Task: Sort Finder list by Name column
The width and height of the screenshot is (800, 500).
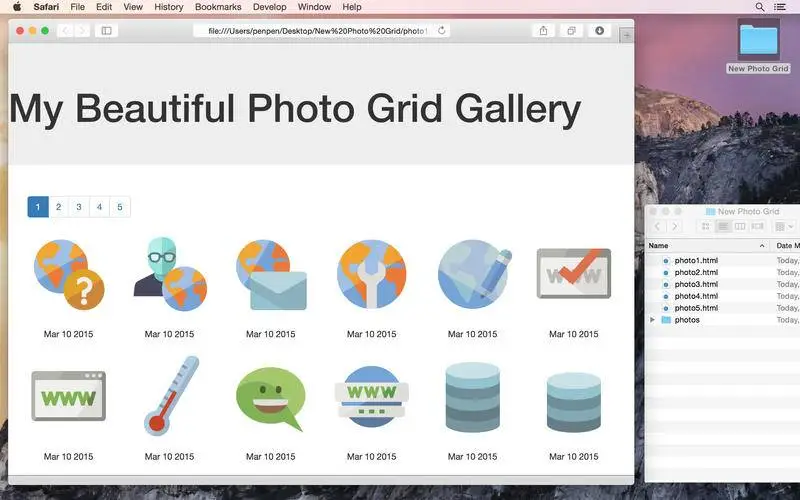Action: [x=707, y=245]
